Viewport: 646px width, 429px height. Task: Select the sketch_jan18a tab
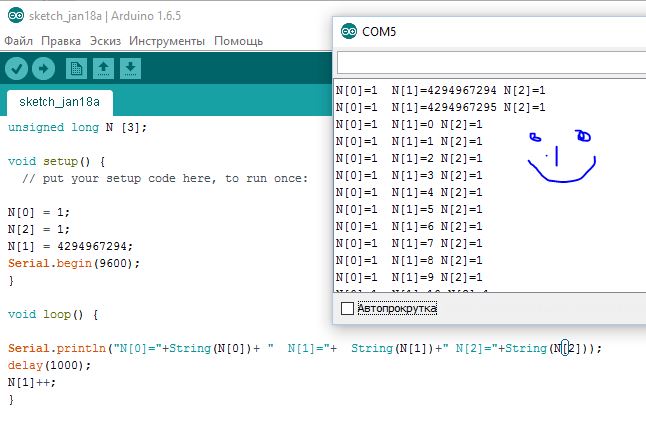[x=60, y=102]
